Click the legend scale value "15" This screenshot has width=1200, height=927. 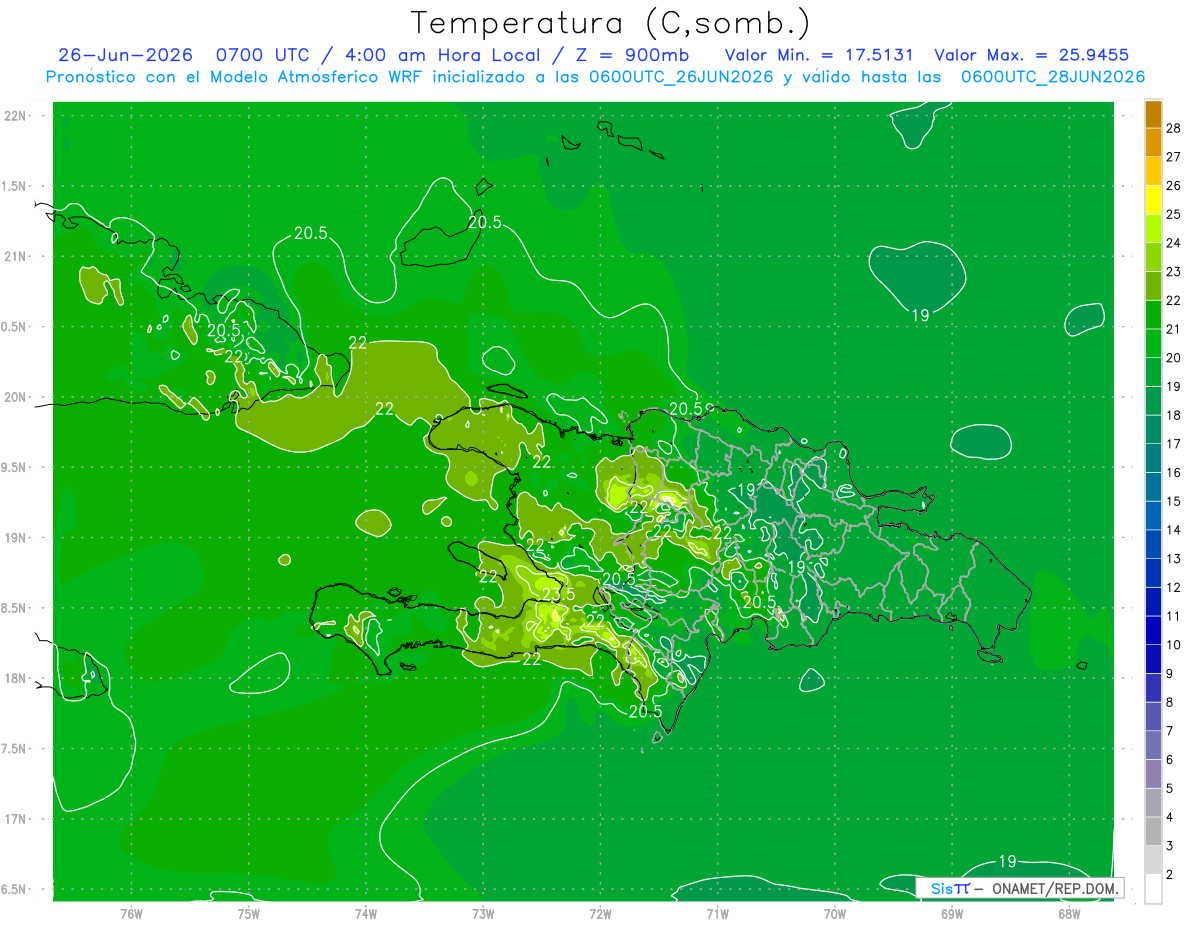[1174, 501]
